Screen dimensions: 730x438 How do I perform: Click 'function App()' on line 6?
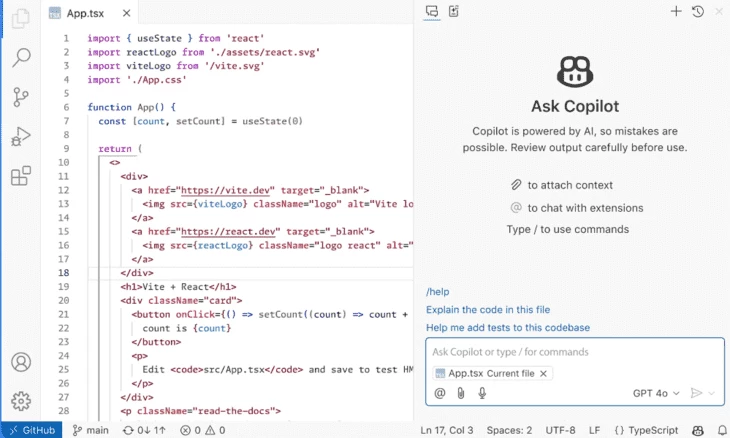126,107
